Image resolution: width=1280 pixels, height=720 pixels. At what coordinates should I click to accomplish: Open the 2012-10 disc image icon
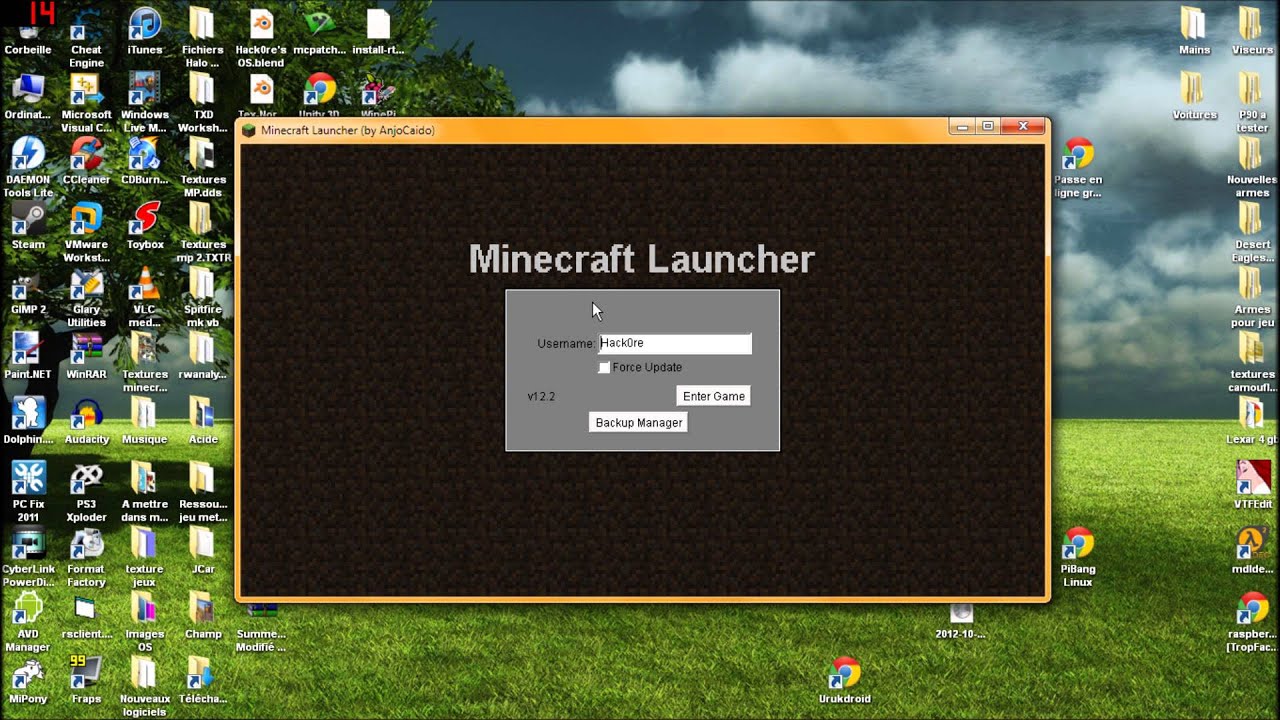[x=961, y=622]
